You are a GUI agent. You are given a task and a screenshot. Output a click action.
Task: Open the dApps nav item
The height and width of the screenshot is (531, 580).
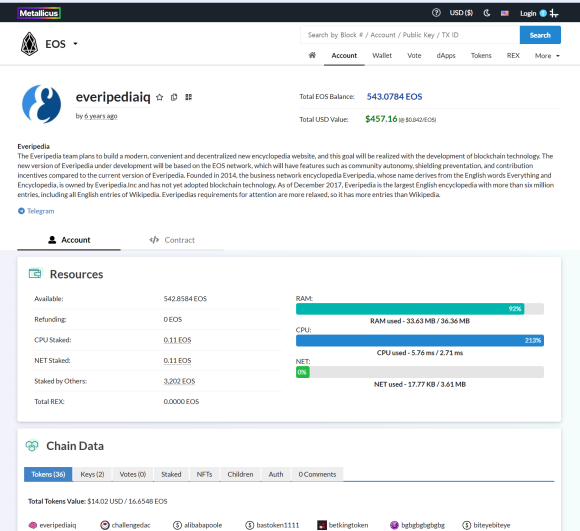(x=446, y=55)
